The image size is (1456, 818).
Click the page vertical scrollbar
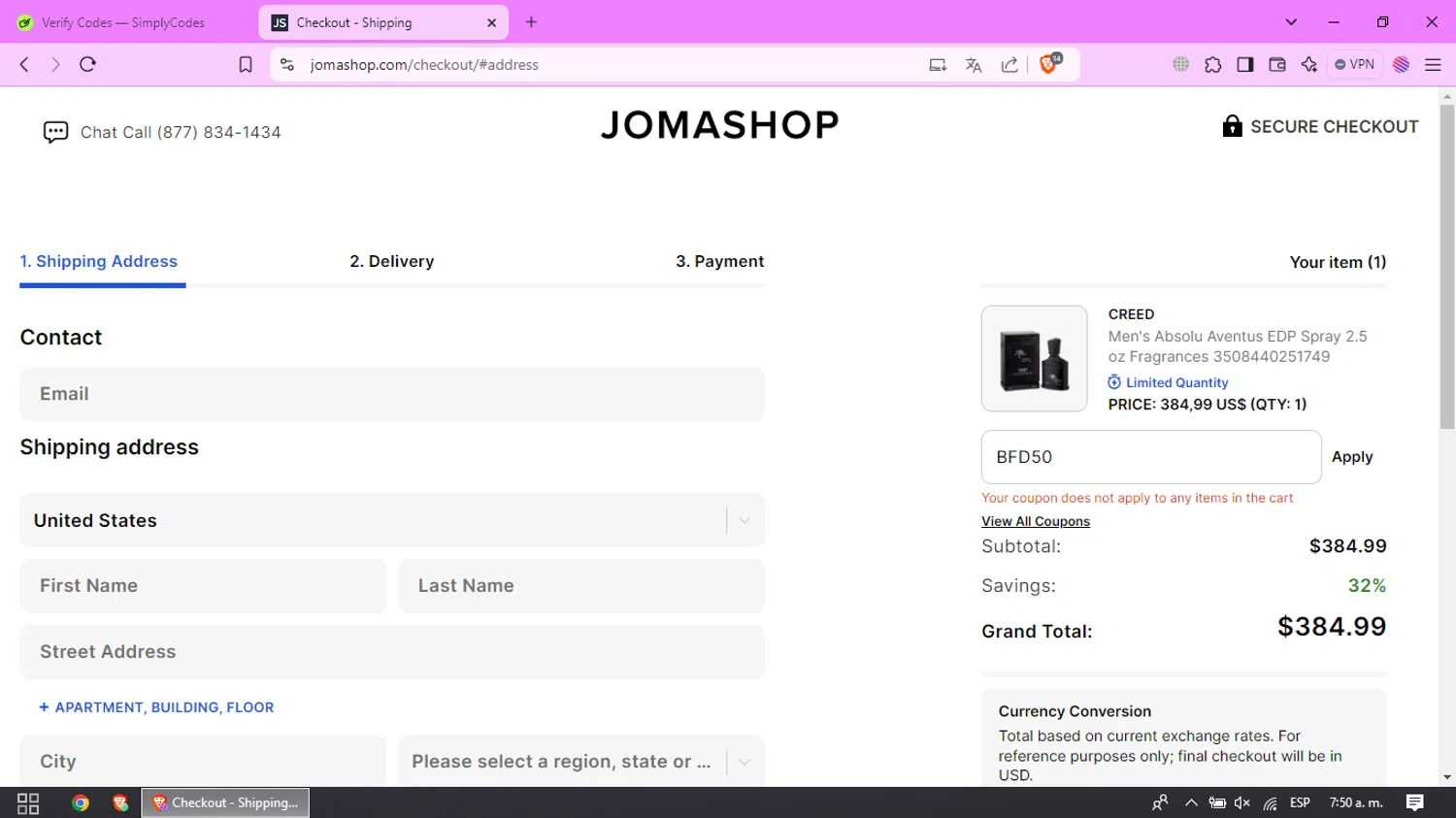(1447, 267)
